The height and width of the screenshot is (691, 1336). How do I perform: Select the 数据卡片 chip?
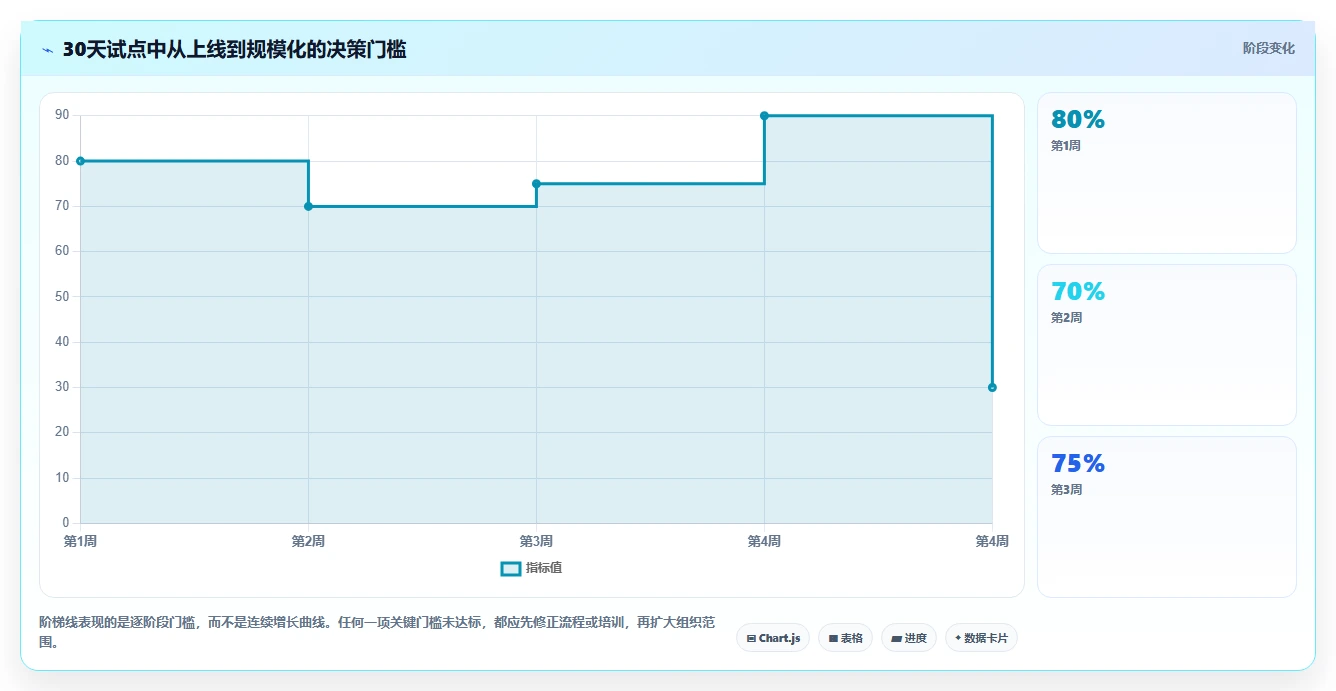click(x=981, y=638)
